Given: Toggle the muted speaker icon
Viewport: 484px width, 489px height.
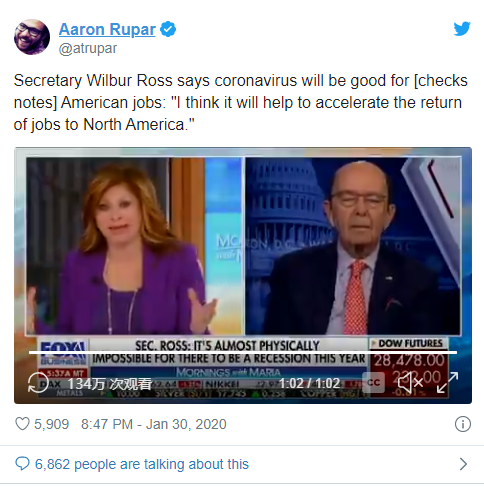Looking at the screenshot, I should coord(410,383).
